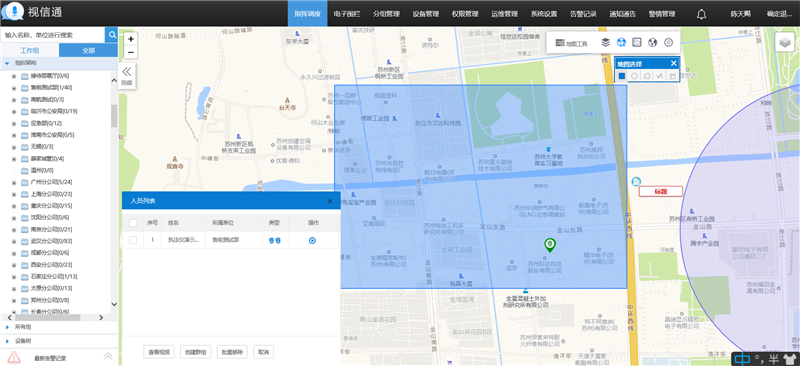Screen dimensions: 800x366
Task: Select the rectangle selection tool
Action: click(622, 76)
